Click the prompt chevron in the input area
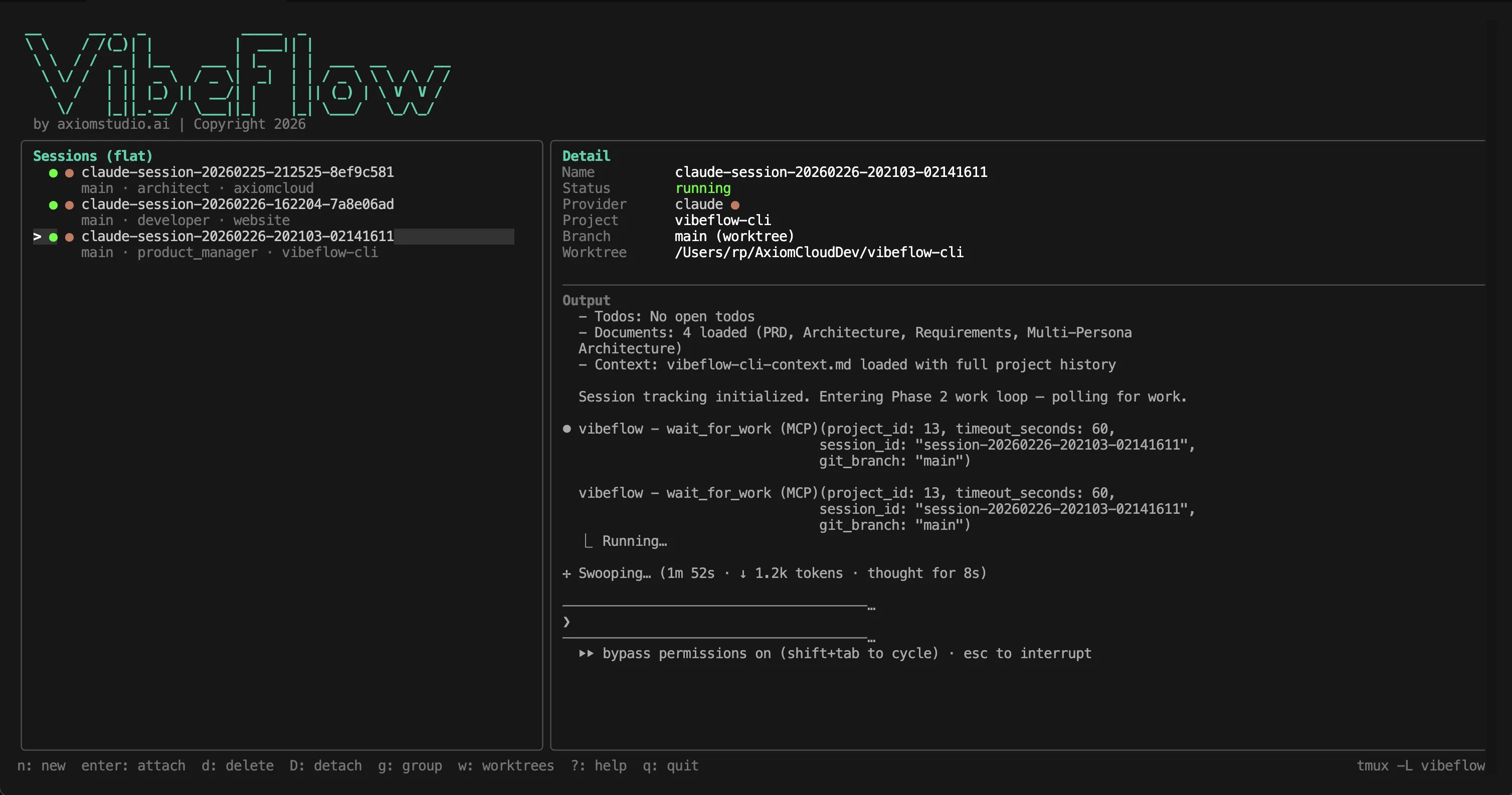Viewport: 1512px width, 795px height. (566, 622)
